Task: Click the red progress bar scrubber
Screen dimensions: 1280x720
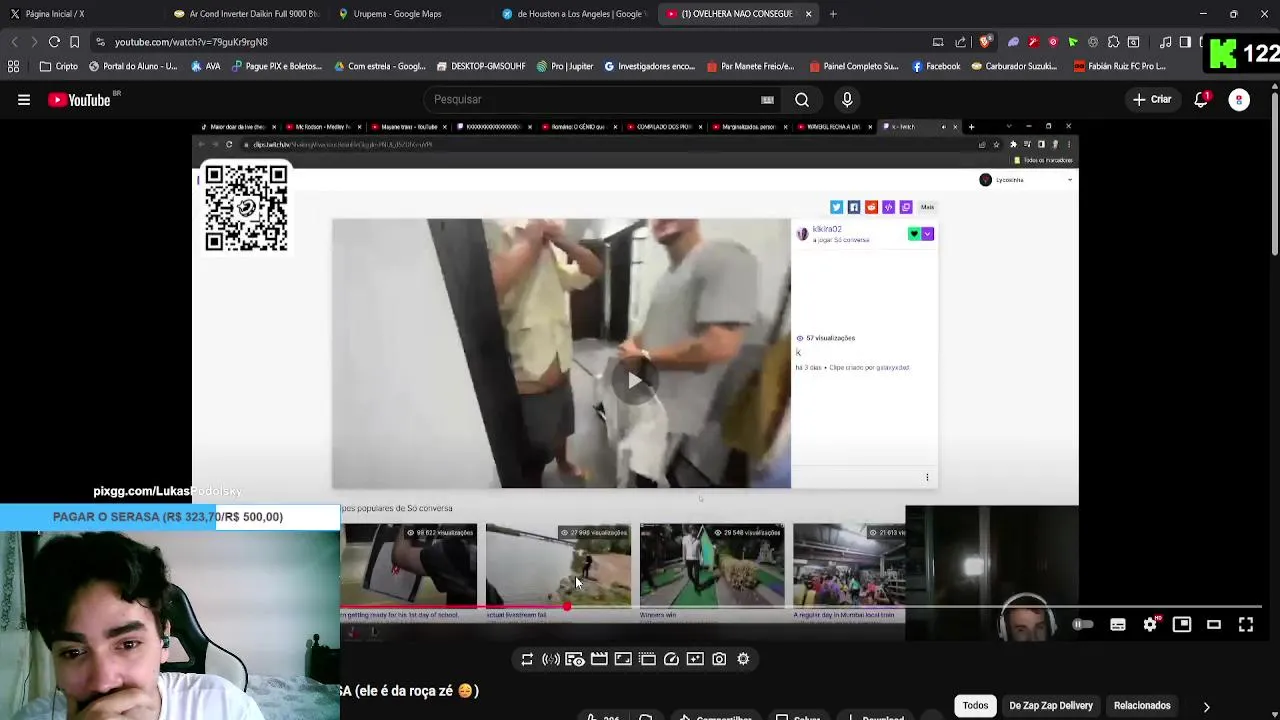Action: 567,607
